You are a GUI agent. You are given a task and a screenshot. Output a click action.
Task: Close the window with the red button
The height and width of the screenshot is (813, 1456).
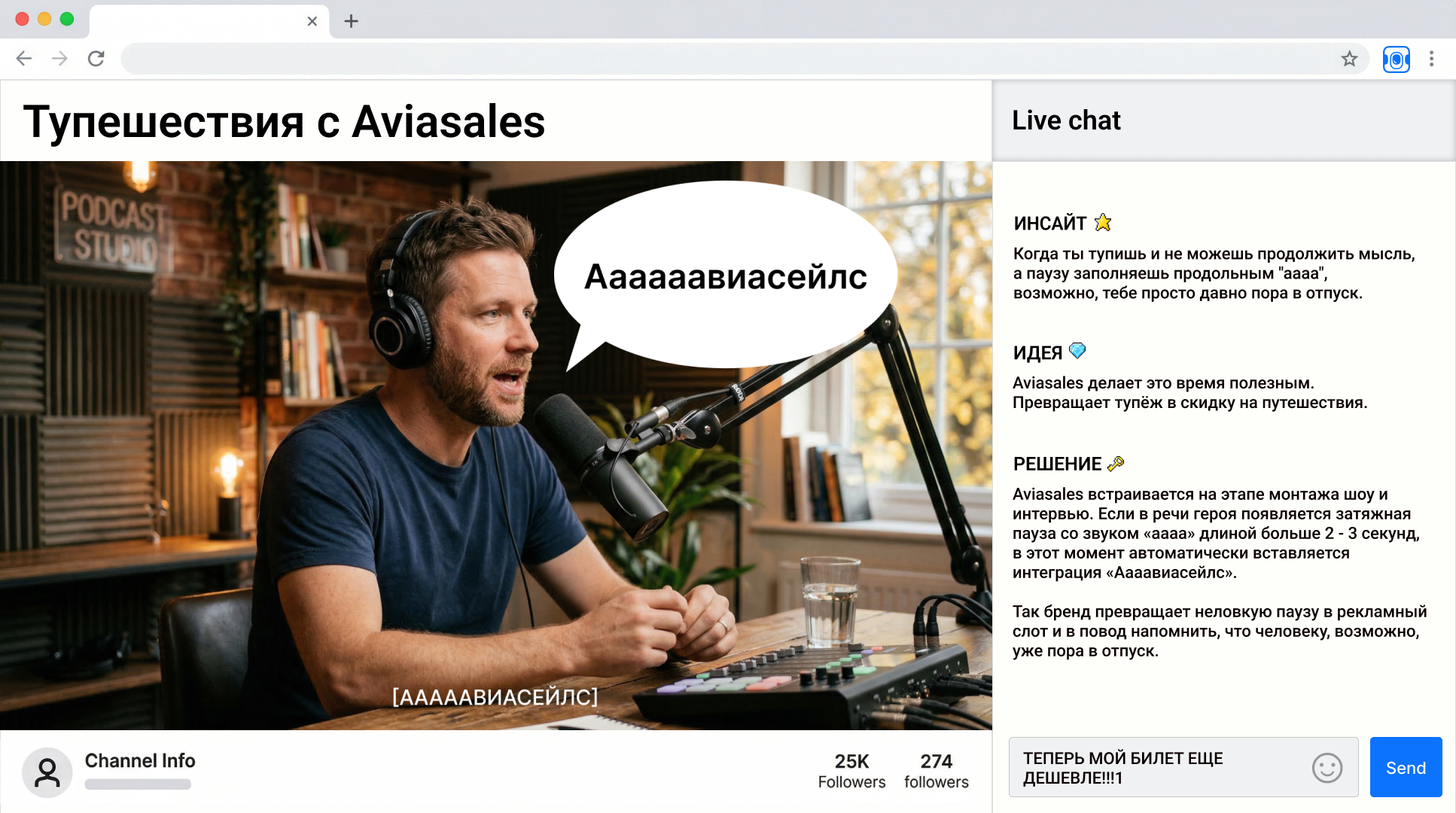(x=22, y=20)
